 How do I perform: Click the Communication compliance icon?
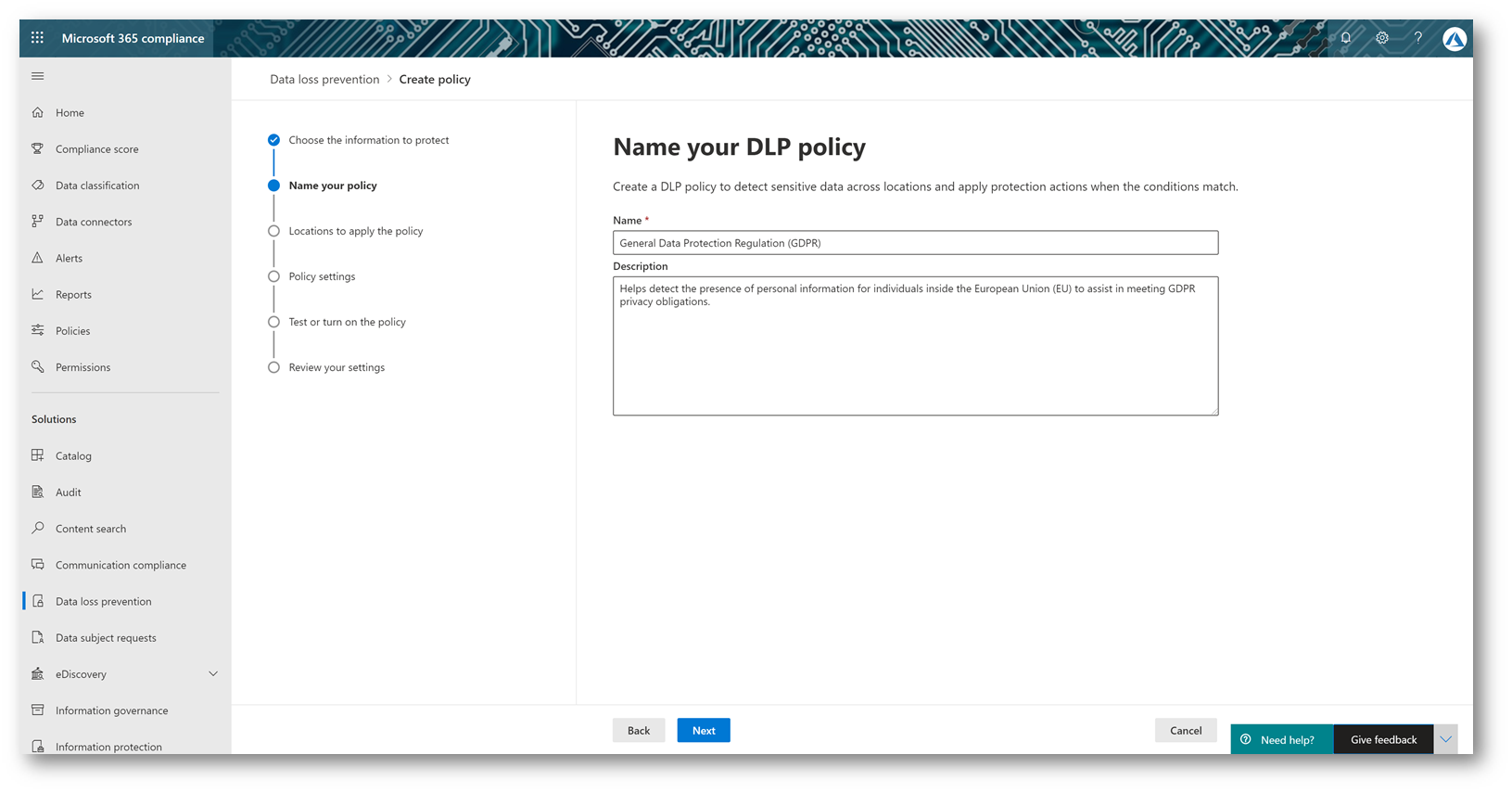point(38,565)
